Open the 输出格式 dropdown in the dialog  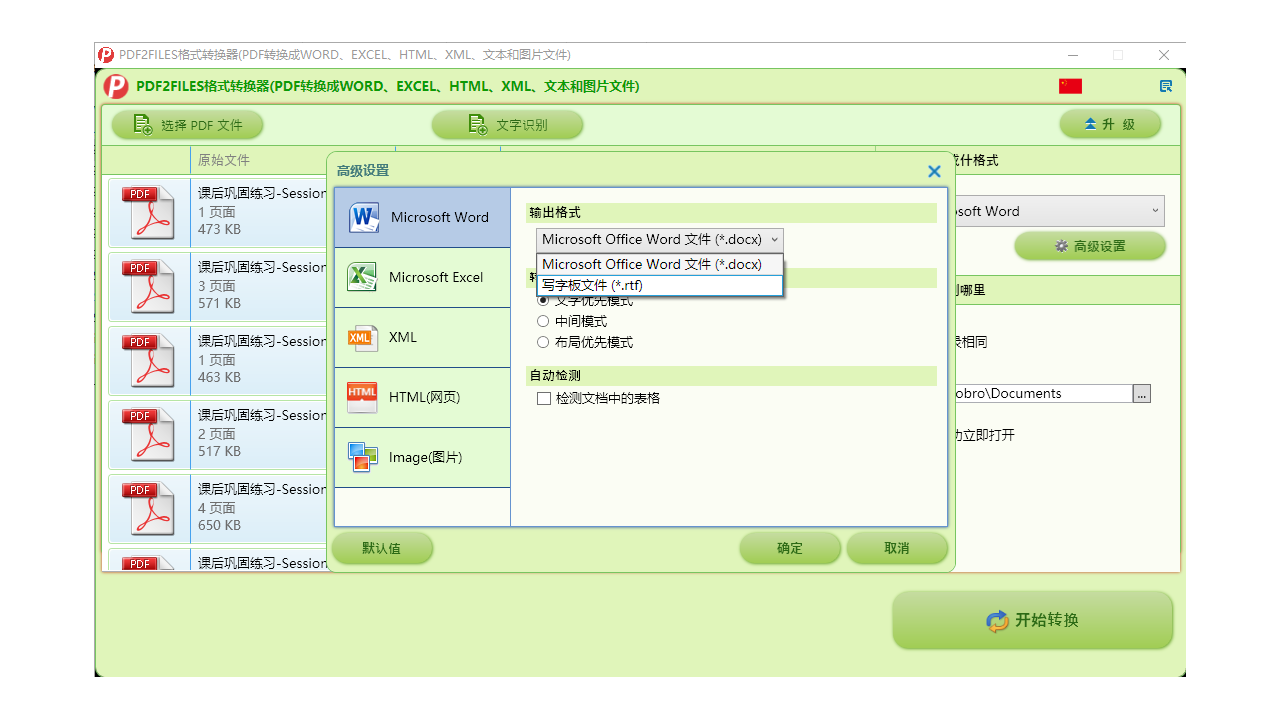coord(659,239)
